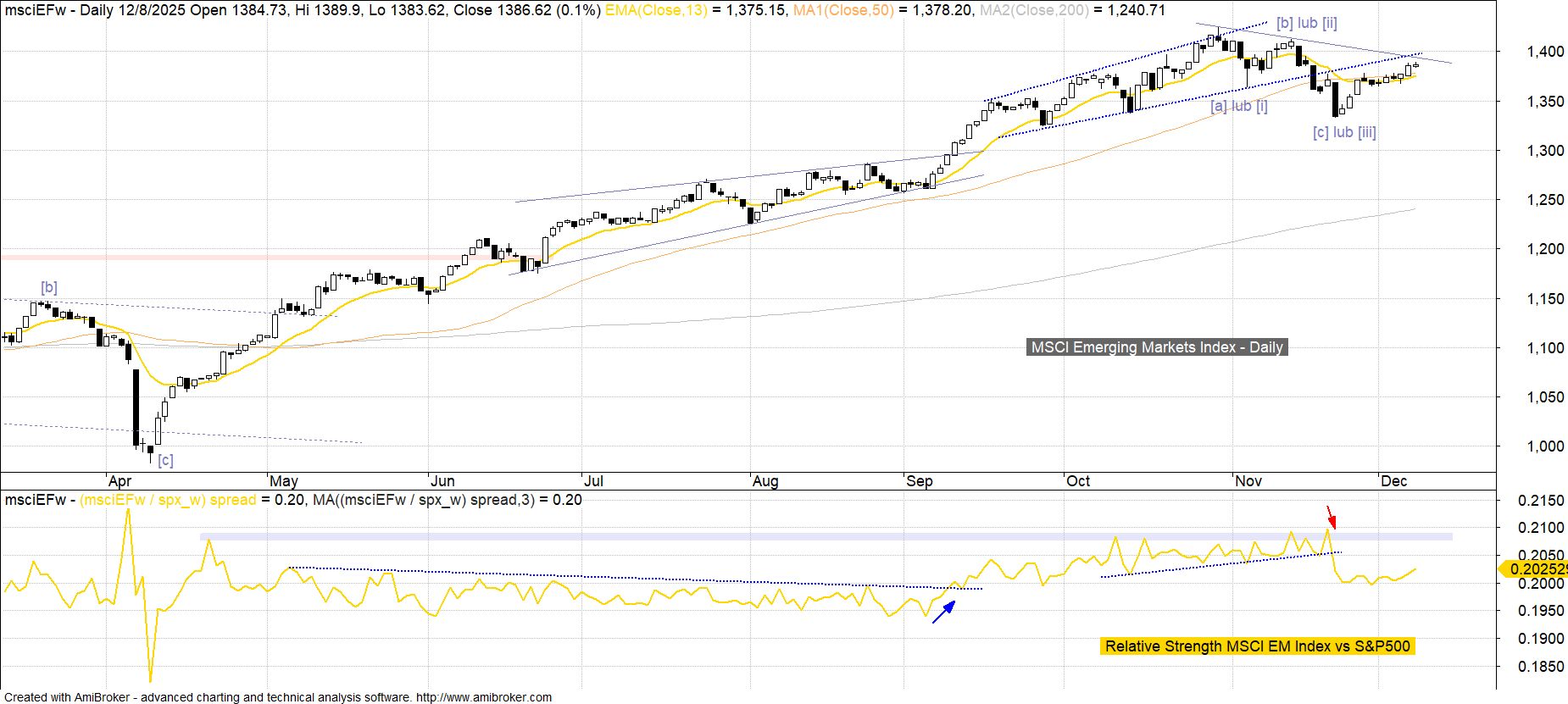Click the red down arrow marker
The height and width of the screenshot is (704, 1568).
[x=1331, y=517]
